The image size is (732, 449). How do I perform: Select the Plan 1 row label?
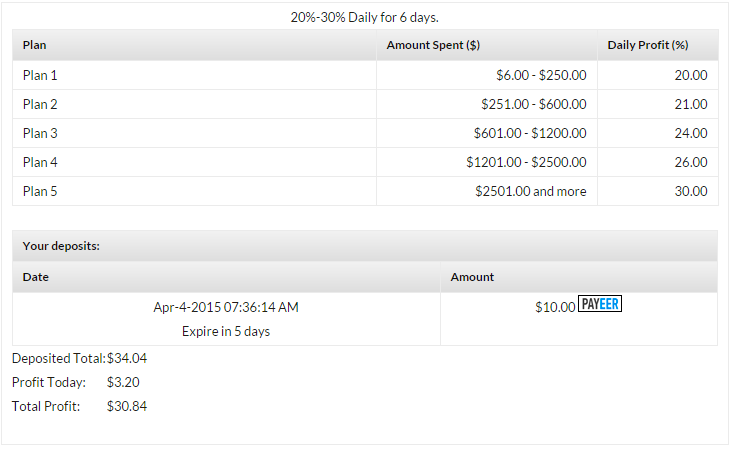click(x=40, y=75)
